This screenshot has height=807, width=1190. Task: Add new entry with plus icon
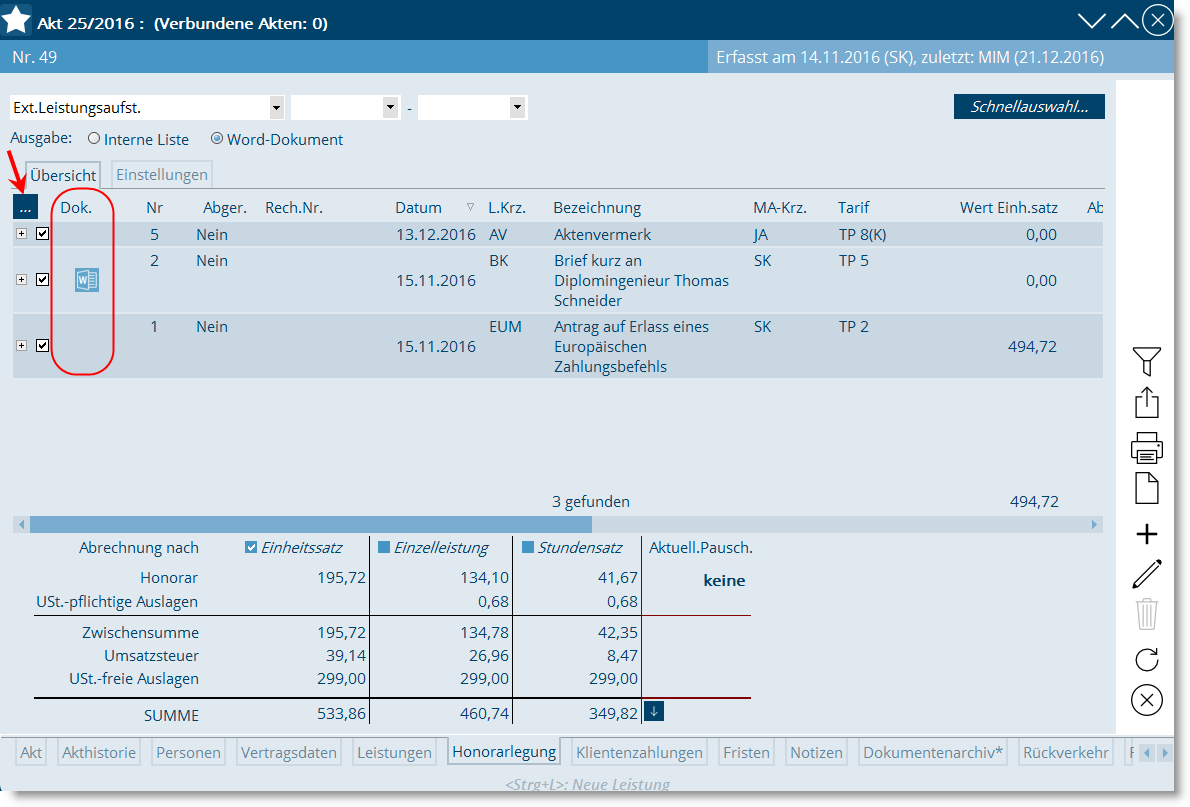1147,534
